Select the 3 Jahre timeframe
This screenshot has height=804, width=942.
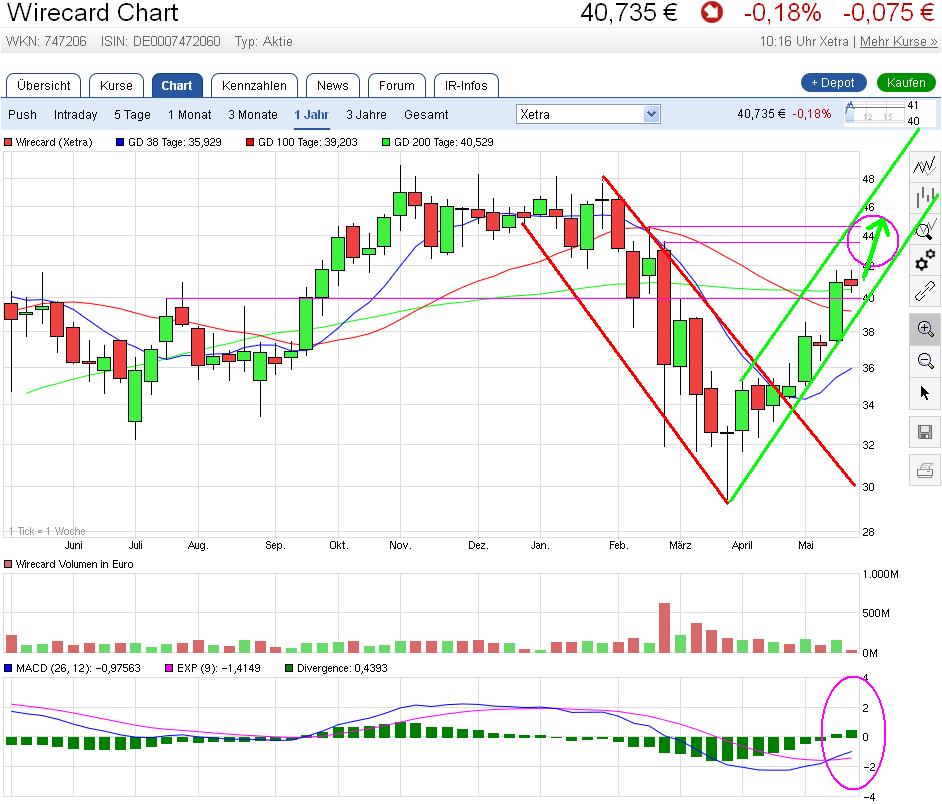(366, 114)
